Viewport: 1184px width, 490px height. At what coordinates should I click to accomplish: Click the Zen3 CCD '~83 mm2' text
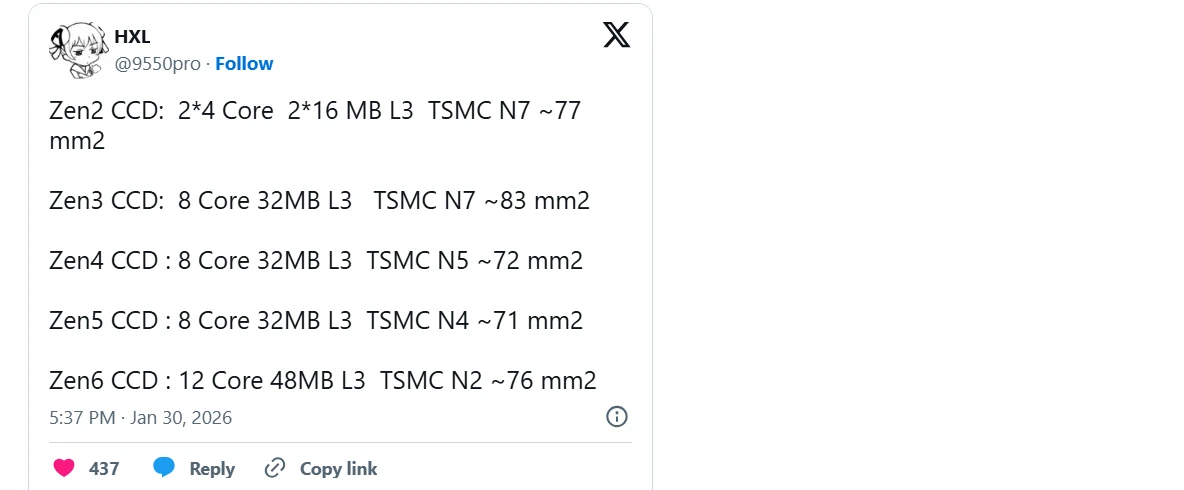[x=537, y=201]
